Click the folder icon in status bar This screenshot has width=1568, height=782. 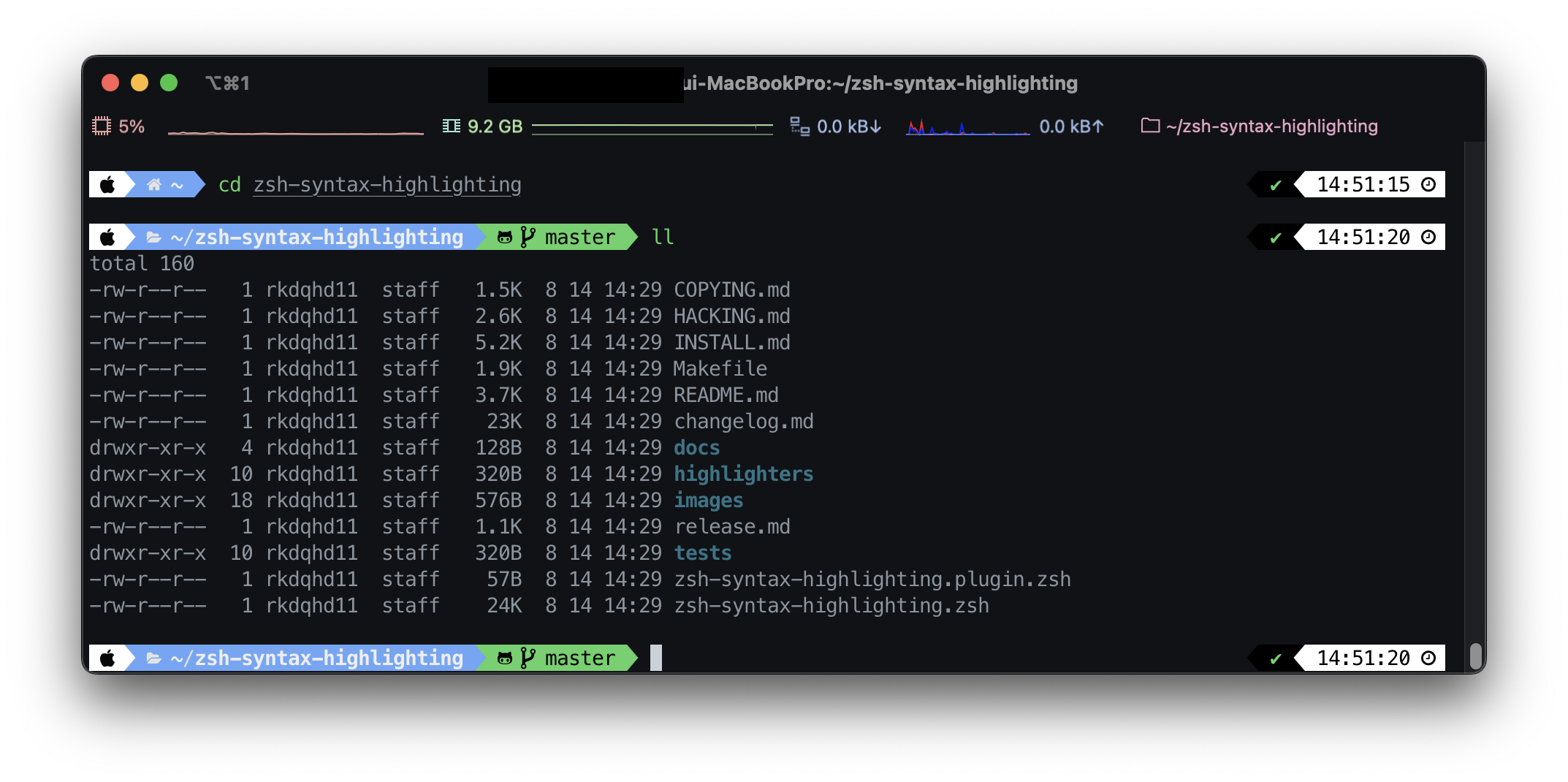click(1150, 126)
